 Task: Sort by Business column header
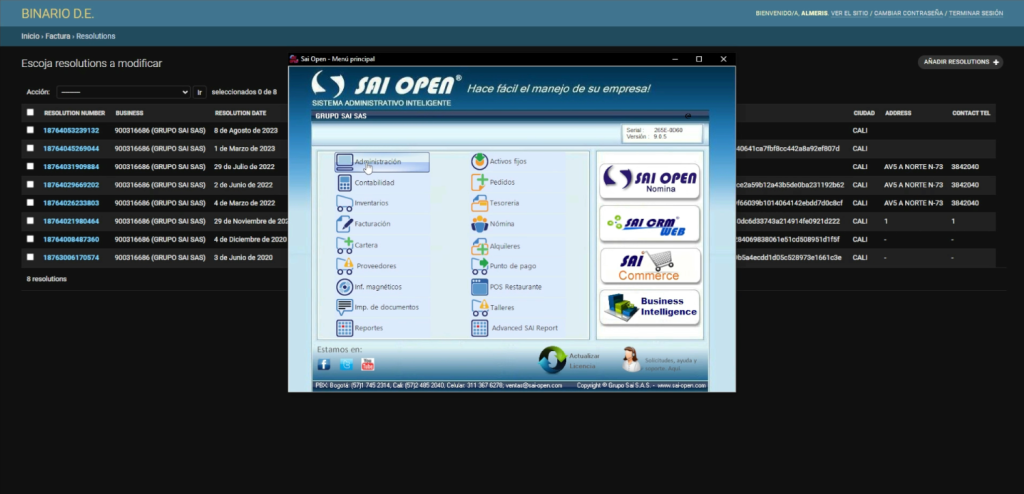point(129,113)
